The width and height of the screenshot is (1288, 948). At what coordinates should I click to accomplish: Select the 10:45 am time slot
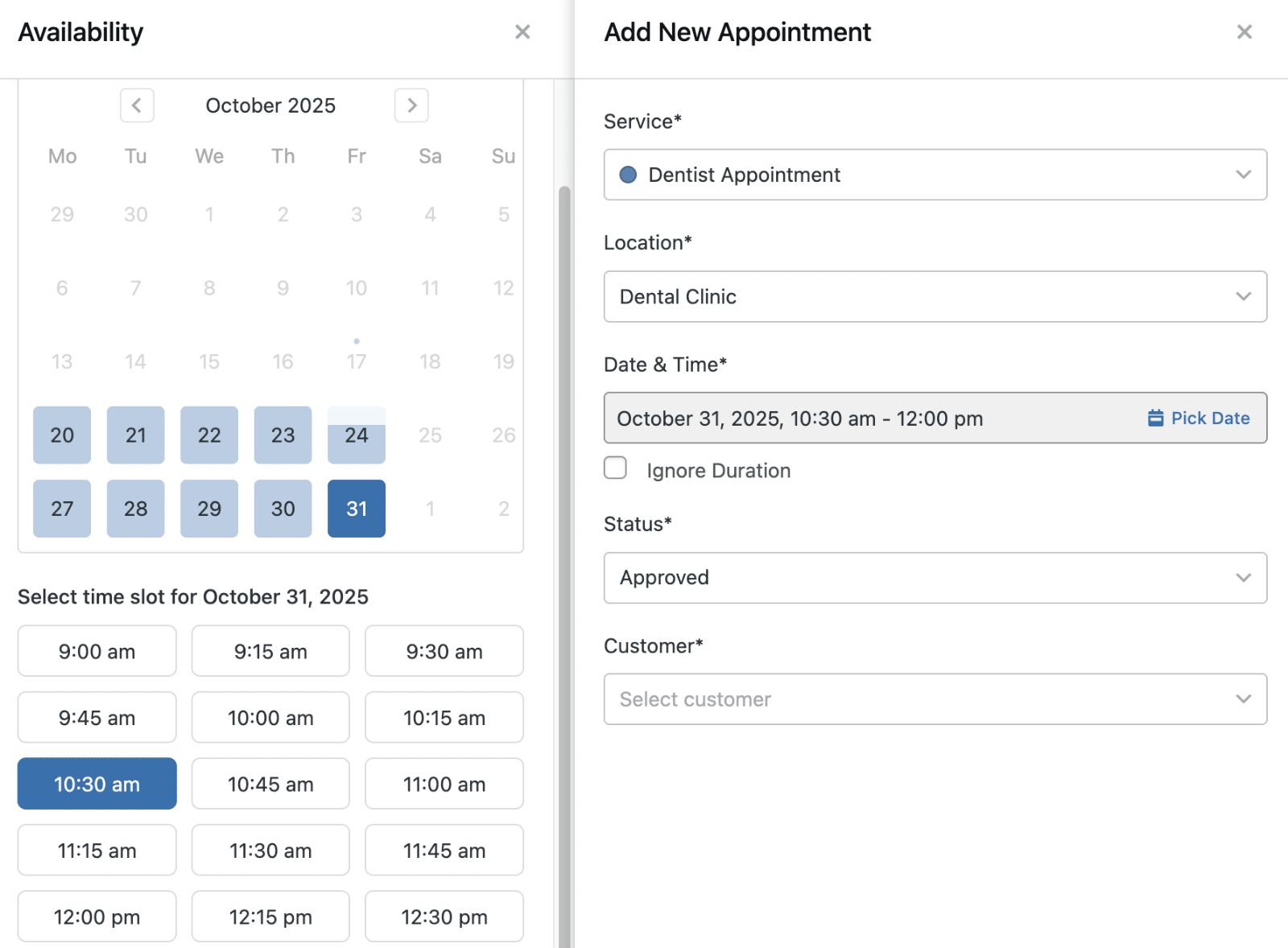pyautogui.click(x=270, y=784)
